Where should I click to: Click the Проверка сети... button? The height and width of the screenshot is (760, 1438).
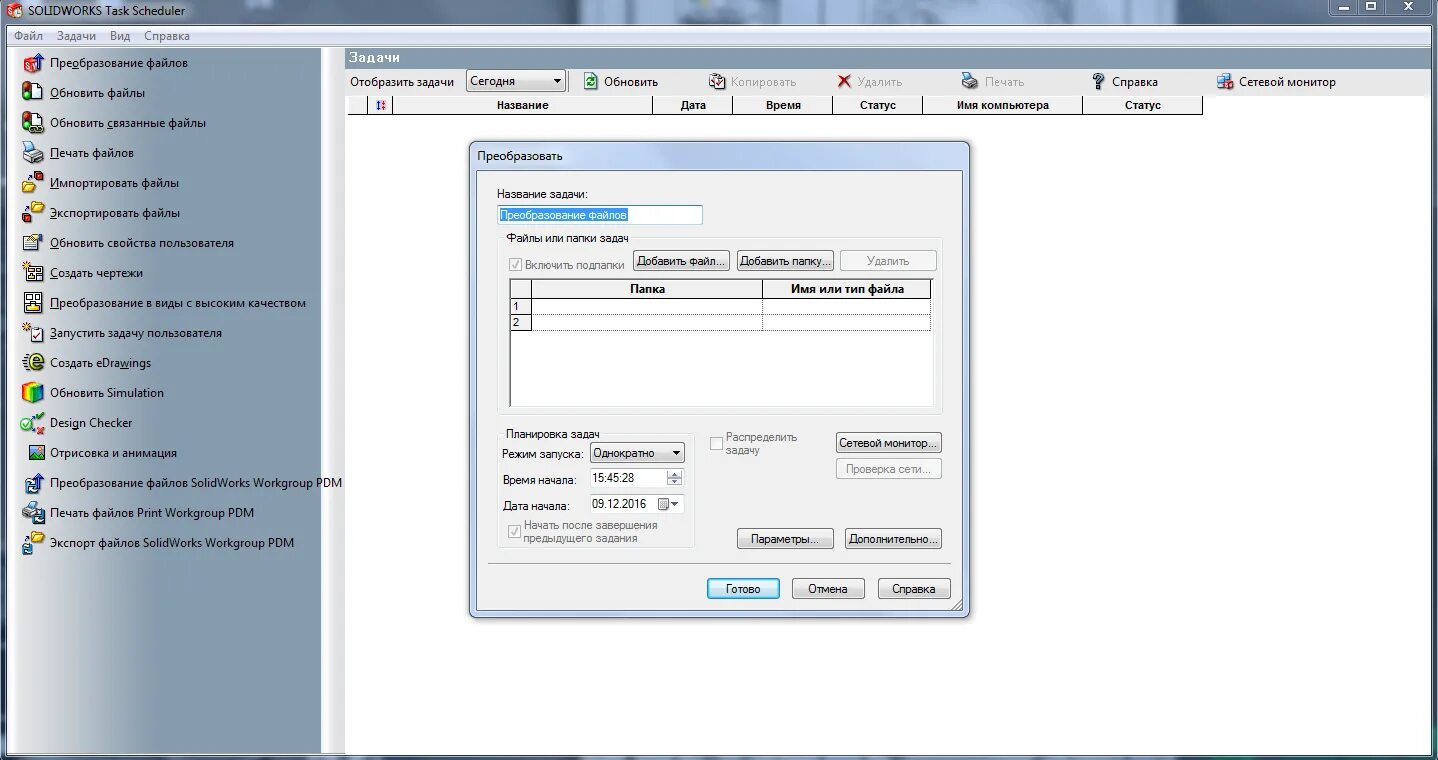[x=889, y=469]
